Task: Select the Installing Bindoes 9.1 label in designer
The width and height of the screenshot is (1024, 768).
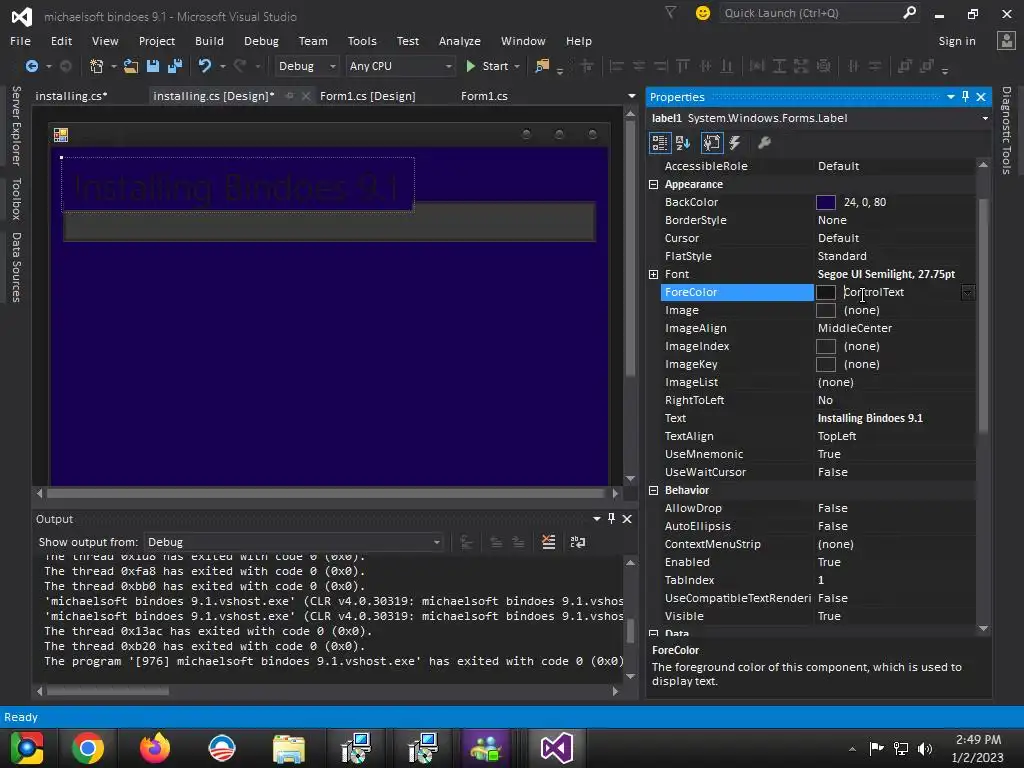Action: click(x=238, y=185)
